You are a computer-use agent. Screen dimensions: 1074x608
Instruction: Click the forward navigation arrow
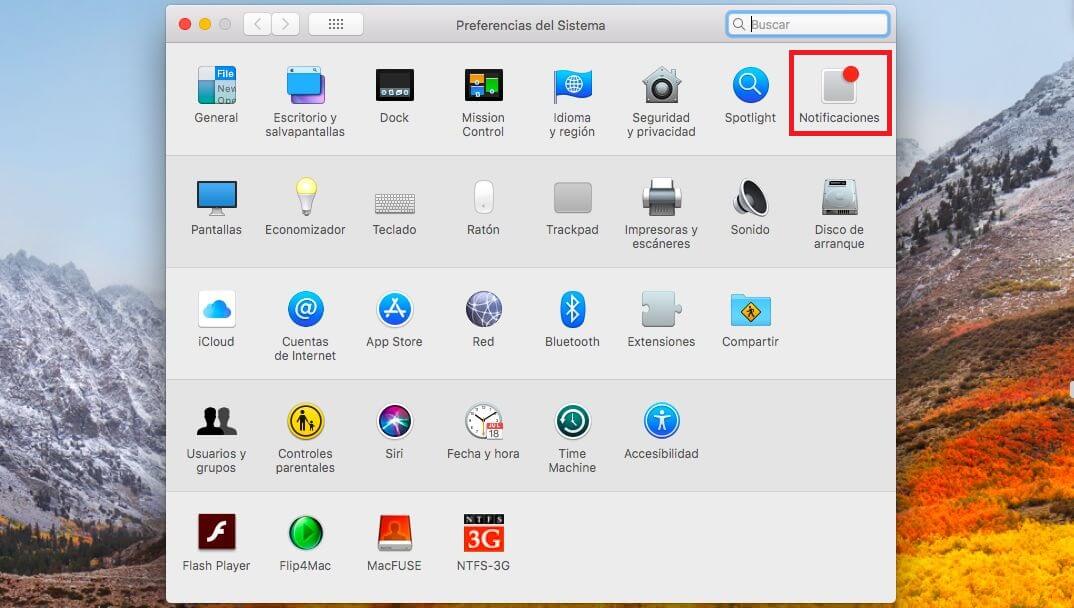click(286, 25)
